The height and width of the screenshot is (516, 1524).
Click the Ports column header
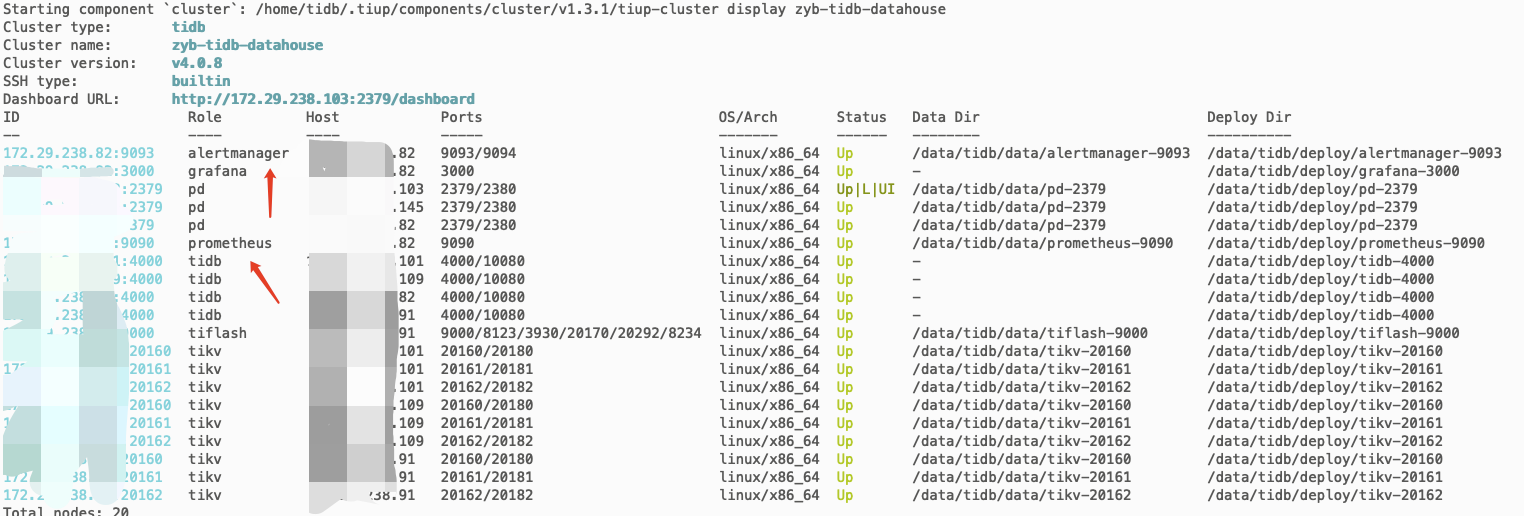[x=461, y=117]
